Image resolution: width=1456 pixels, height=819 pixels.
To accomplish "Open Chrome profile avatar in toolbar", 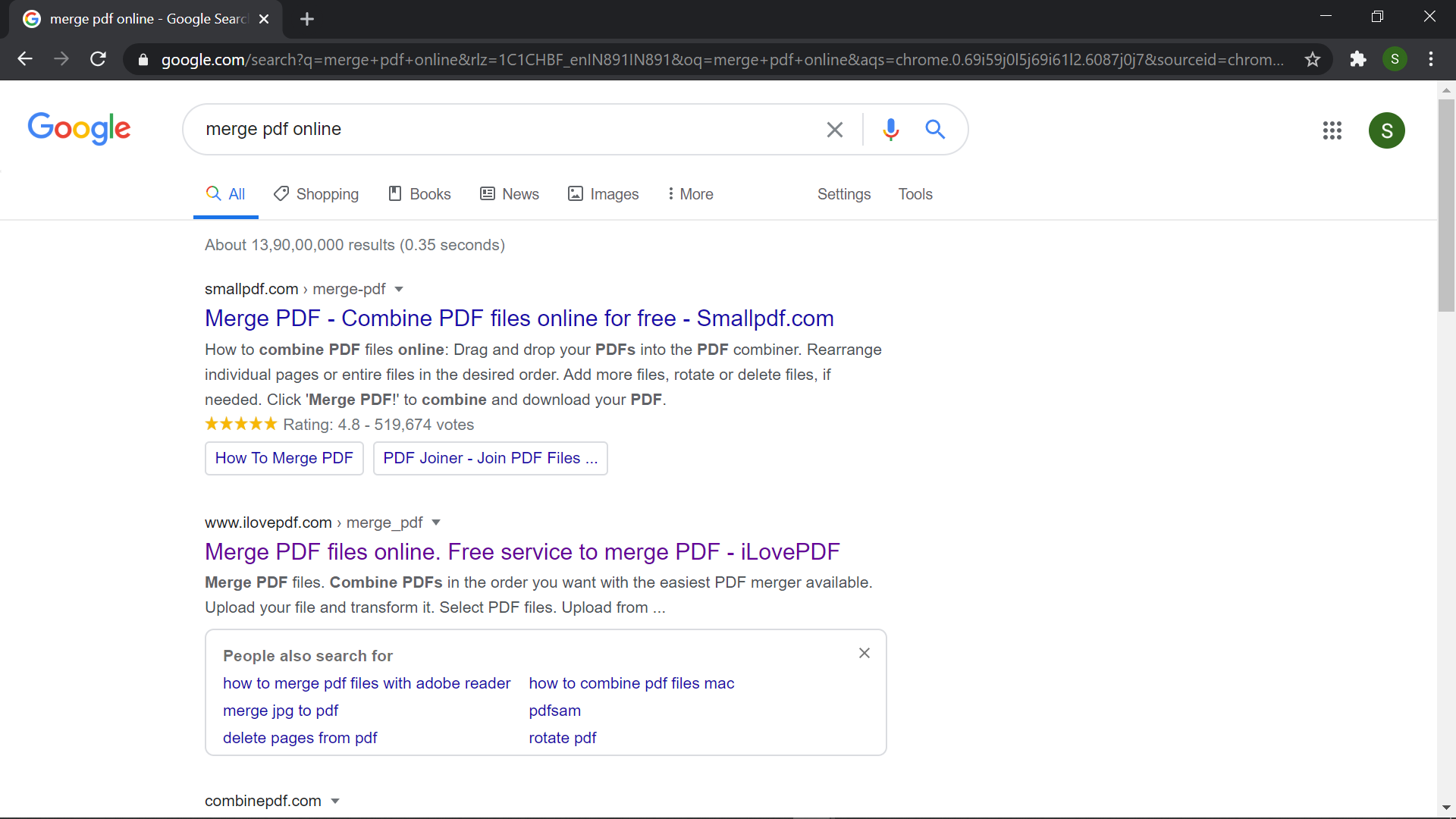I will pos(1395,59).
